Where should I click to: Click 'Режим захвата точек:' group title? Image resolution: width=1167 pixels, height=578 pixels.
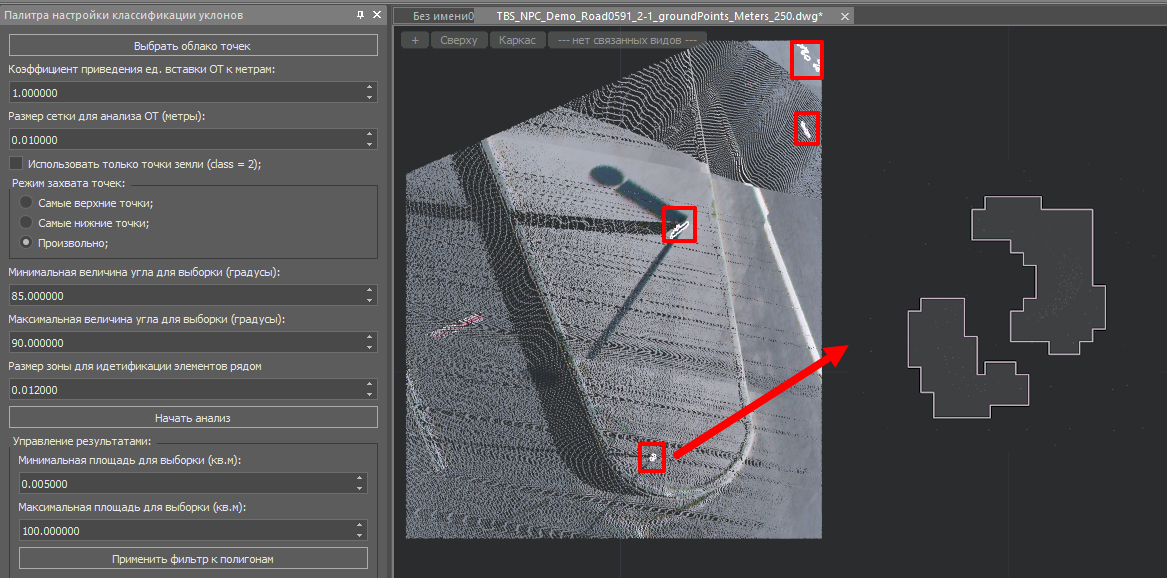[x=68, y=182]
